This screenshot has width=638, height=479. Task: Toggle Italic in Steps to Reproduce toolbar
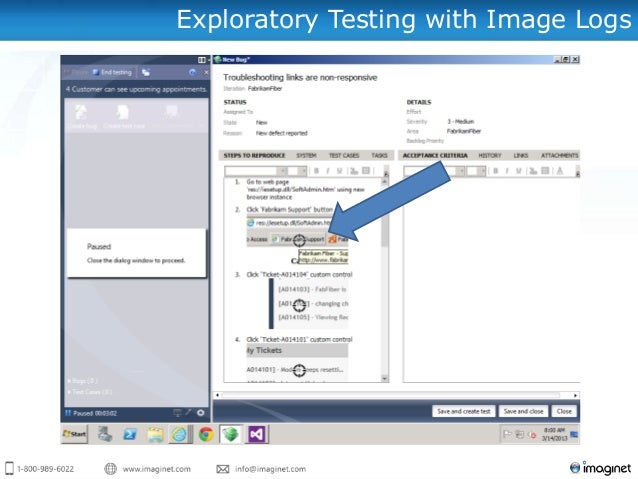(x=328, y=171)
